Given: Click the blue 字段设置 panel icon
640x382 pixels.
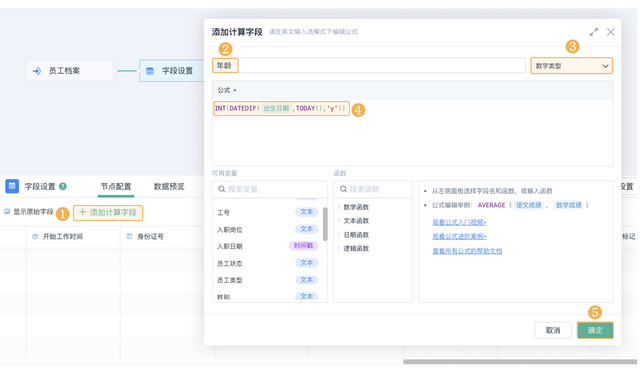Looking at the screenshot, I should pyautogui.click(x=12, y=186).
